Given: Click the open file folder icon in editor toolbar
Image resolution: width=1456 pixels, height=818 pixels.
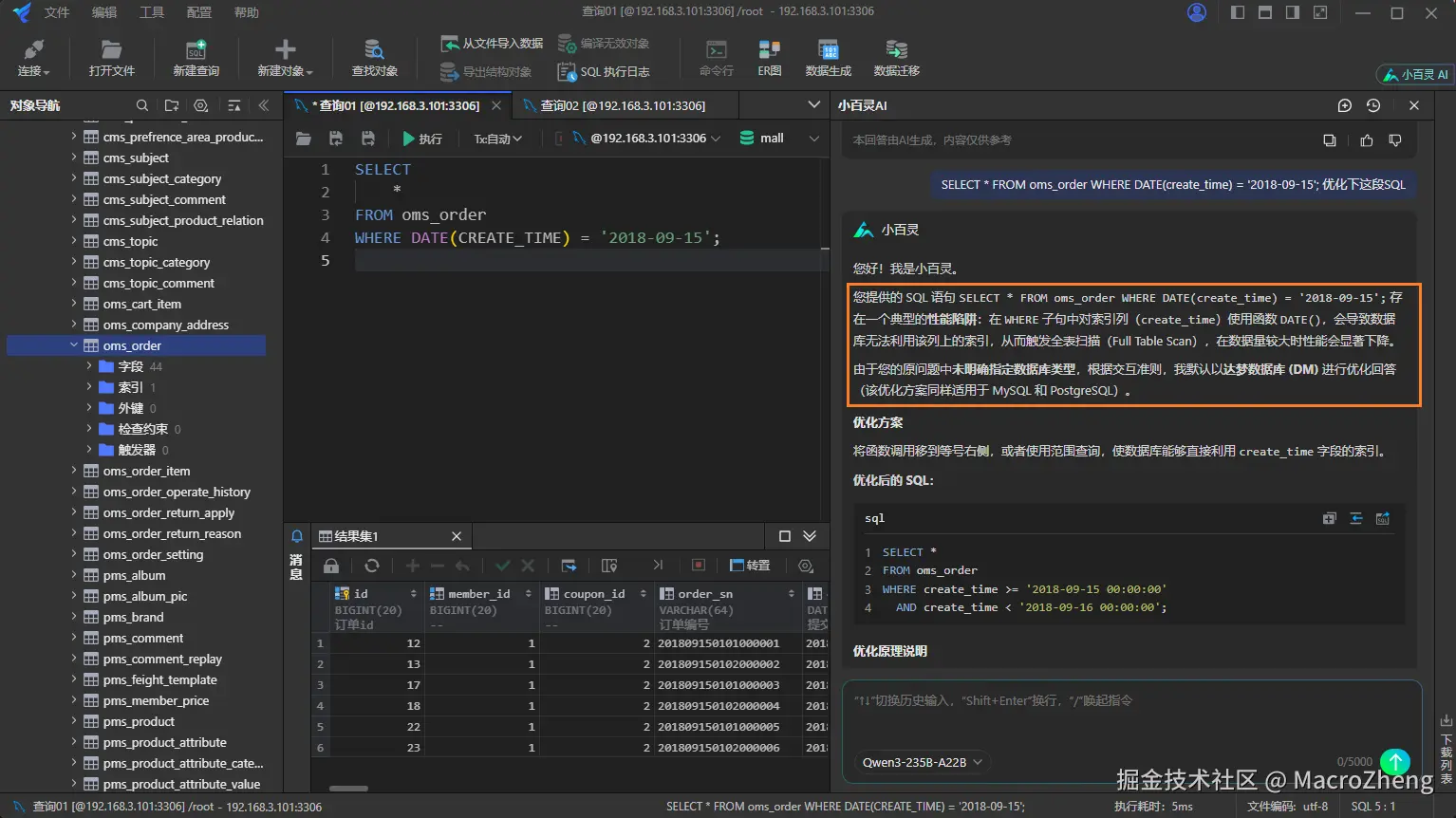Looking at the screenshot, I should coord(304,139).
